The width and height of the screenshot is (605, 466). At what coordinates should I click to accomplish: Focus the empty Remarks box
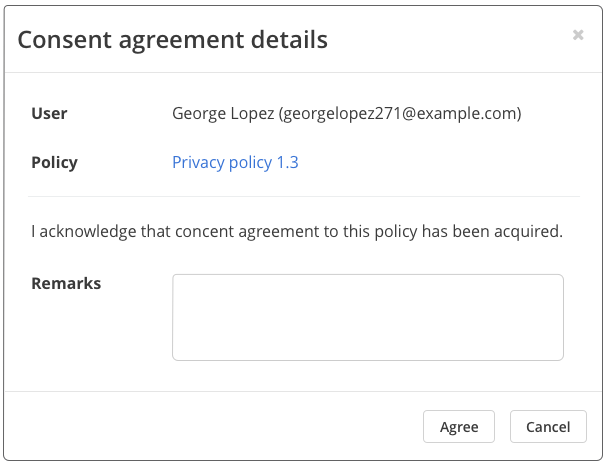368,317
